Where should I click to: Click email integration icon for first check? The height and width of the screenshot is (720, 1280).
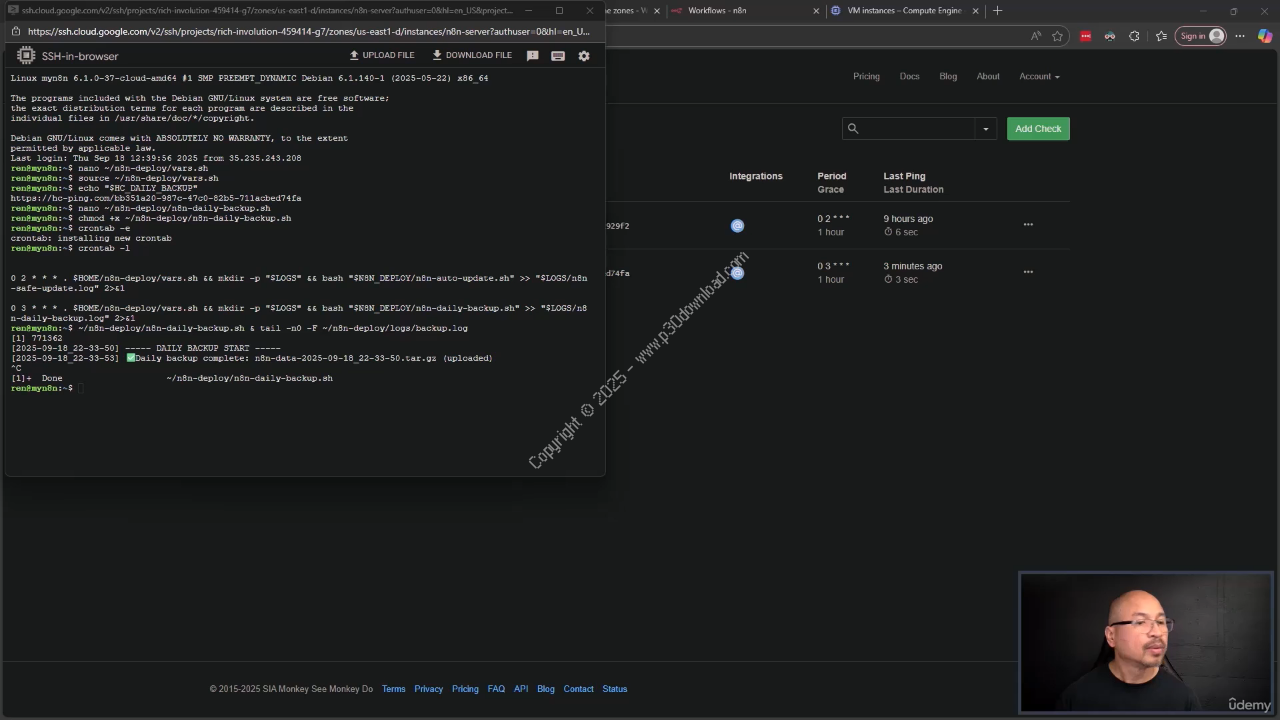(x=737, y=226)
